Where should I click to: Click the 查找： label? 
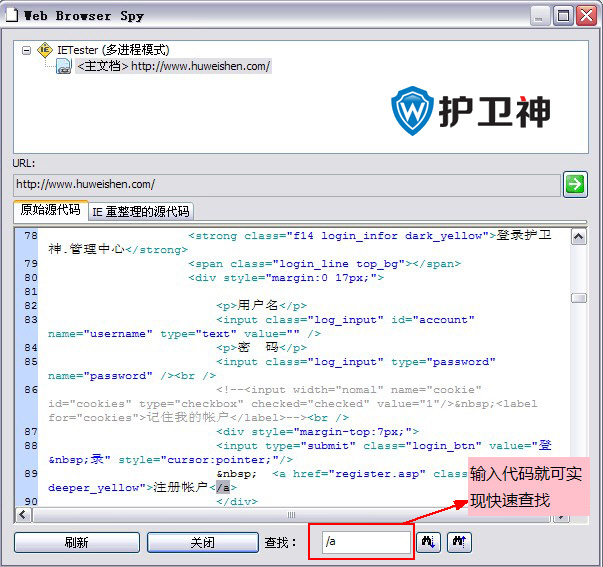coord(280,542)
